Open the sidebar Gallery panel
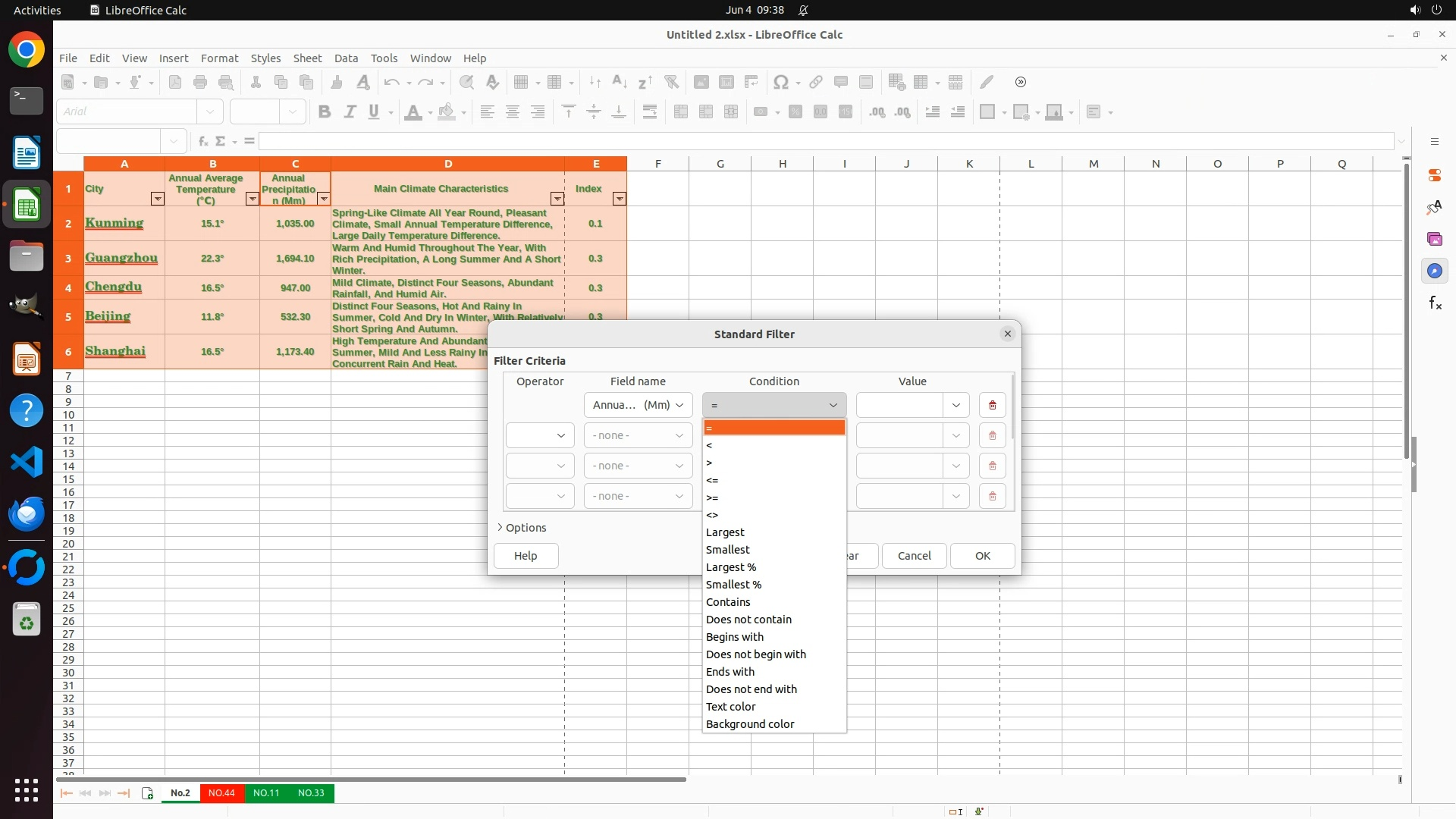The image size is (1456, 819). coord(1434,239)
